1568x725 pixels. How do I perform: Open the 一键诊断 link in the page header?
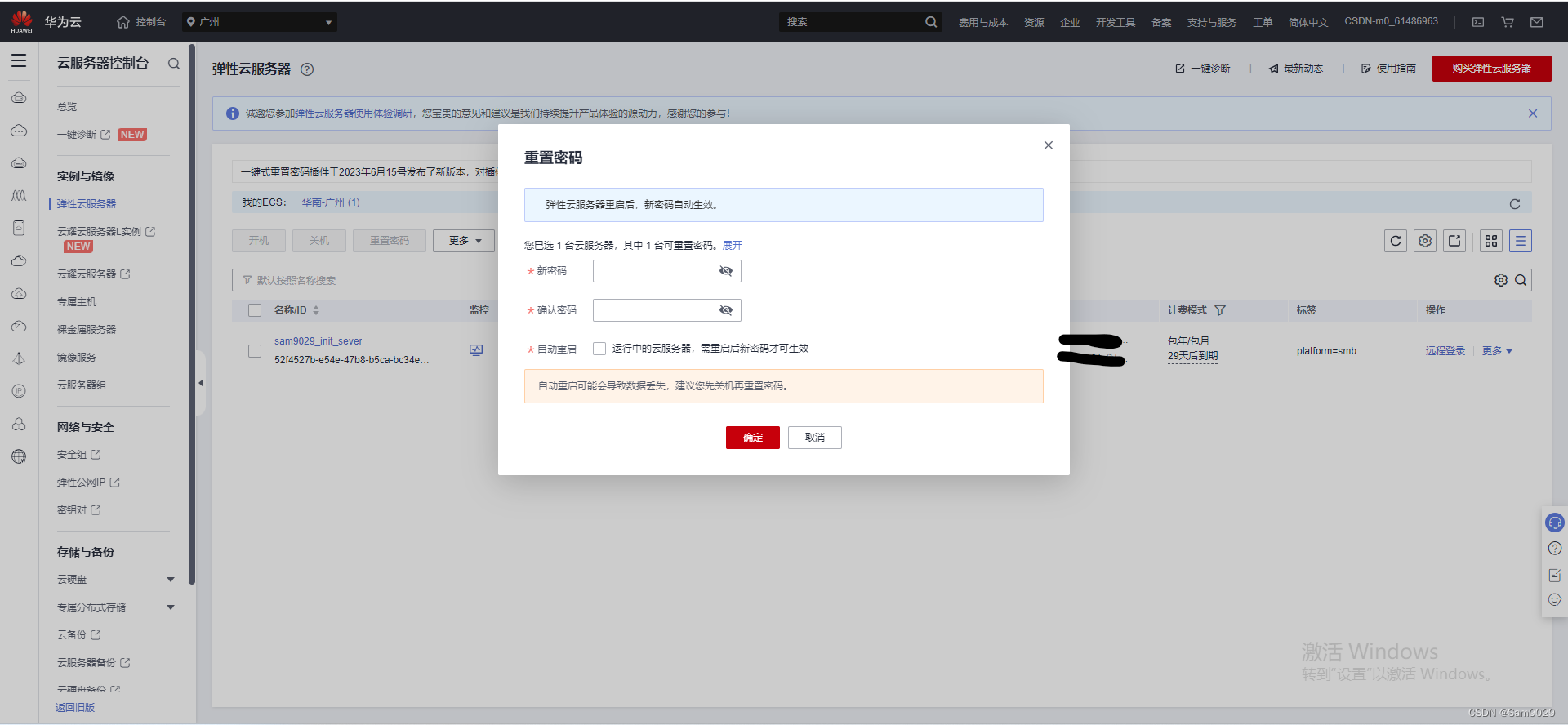[x=1203, y=69]
